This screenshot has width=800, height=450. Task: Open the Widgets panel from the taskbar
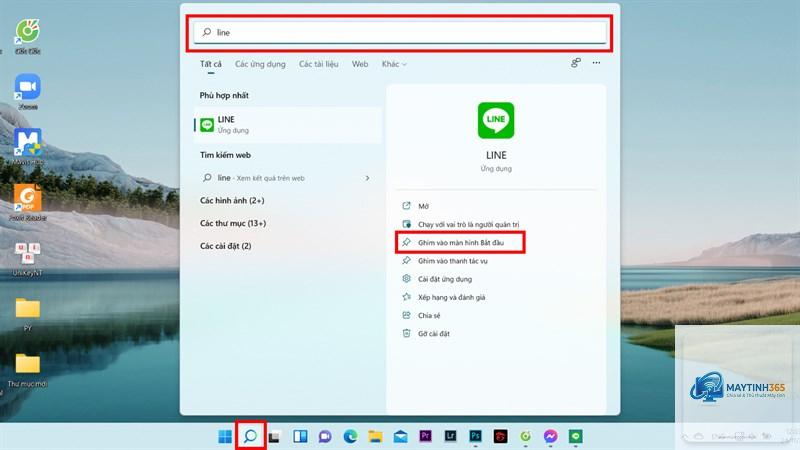click(300, 436)
